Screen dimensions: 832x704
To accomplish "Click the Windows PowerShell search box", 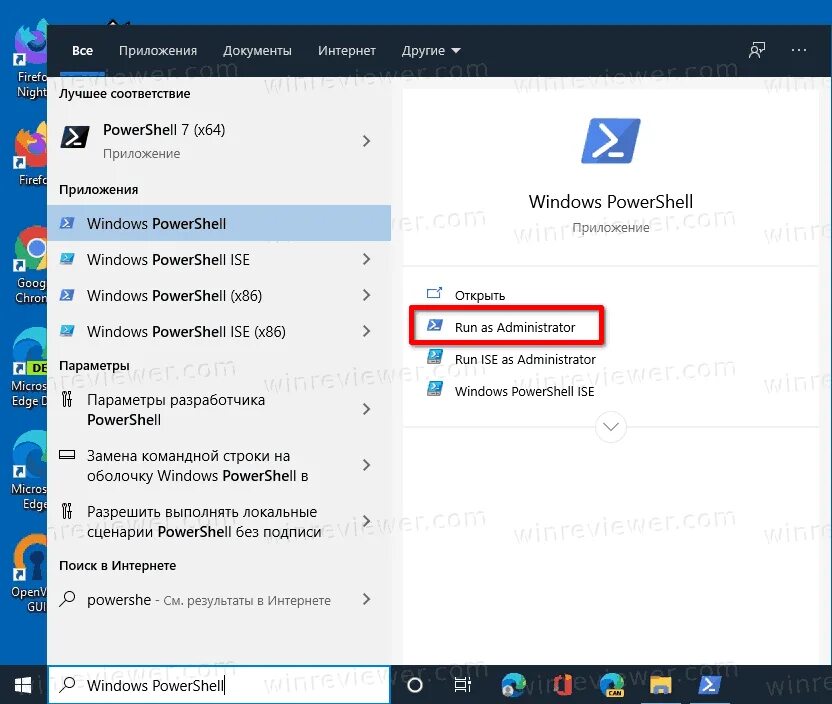I will pyautogui.click(x=219, y=685).
